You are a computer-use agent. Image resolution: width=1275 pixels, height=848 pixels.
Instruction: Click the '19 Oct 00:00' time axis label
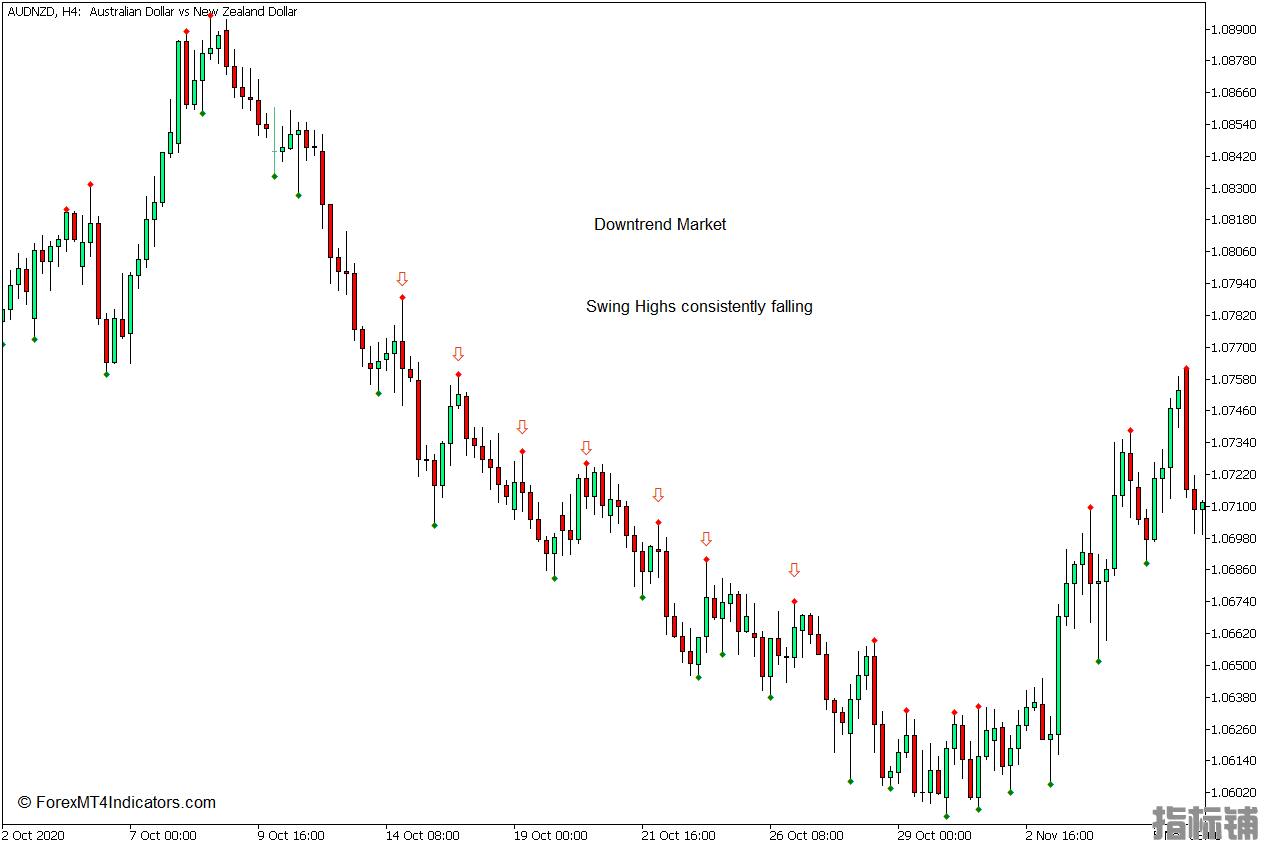click(550, 835)
